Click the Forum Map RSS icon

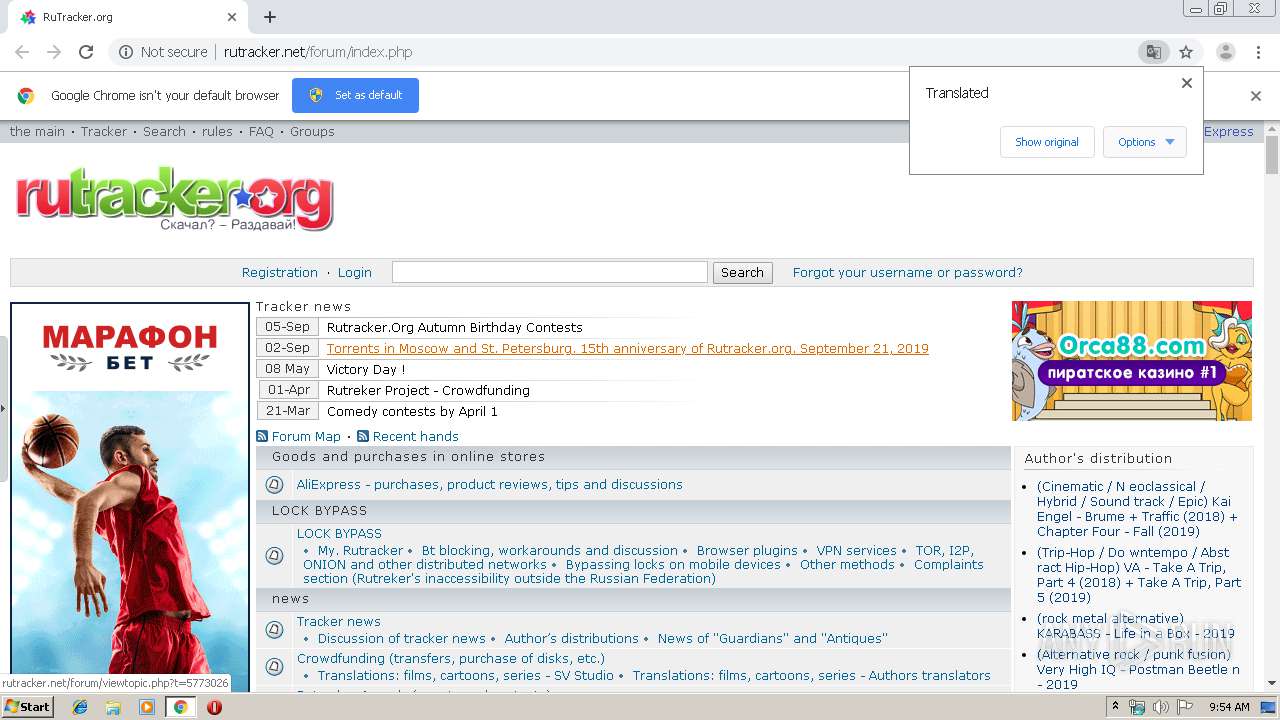pos(262,436)
